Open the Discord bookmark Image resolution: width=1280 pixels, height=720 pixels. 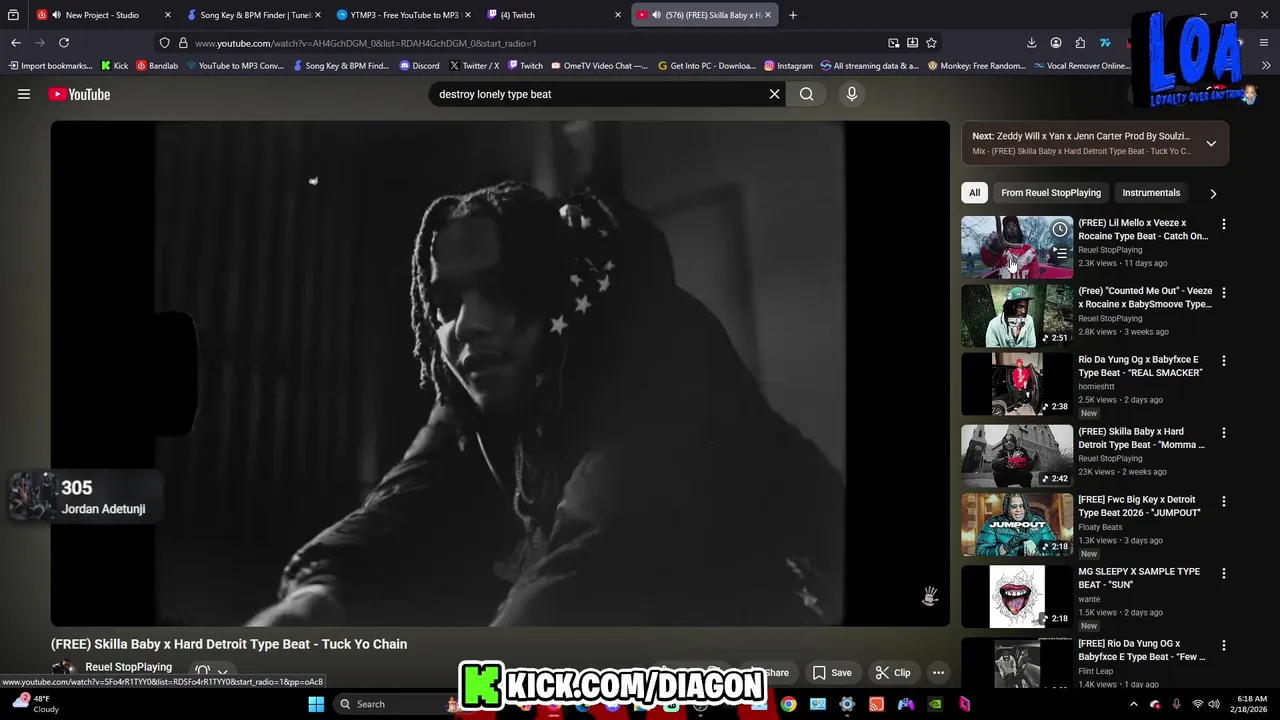419,66
